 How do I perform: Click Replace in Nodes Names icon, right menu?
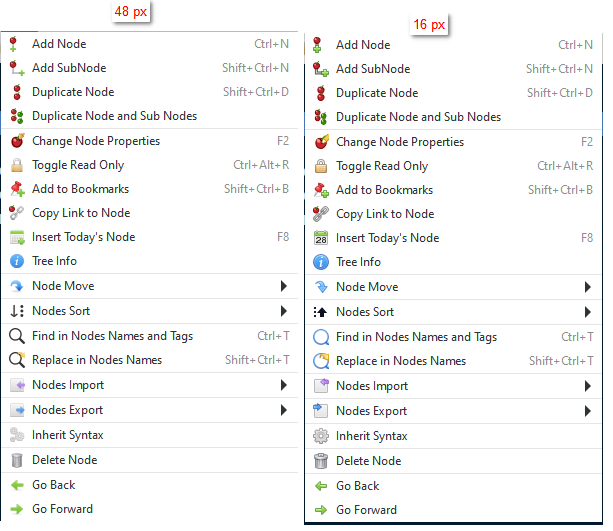(321, 361)
